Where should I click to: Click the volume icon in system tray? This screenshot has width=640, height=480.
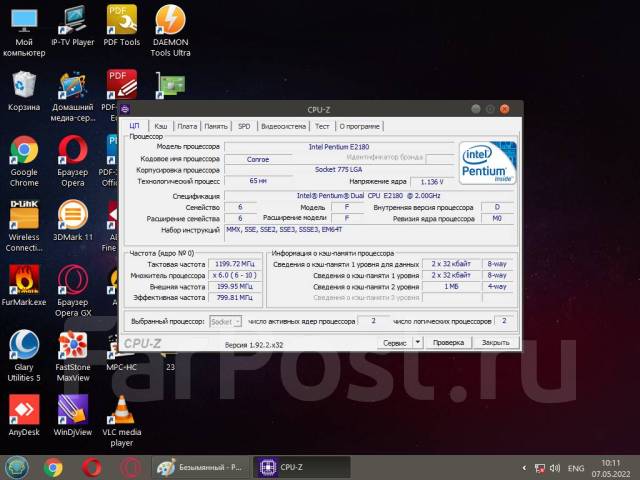553,467
